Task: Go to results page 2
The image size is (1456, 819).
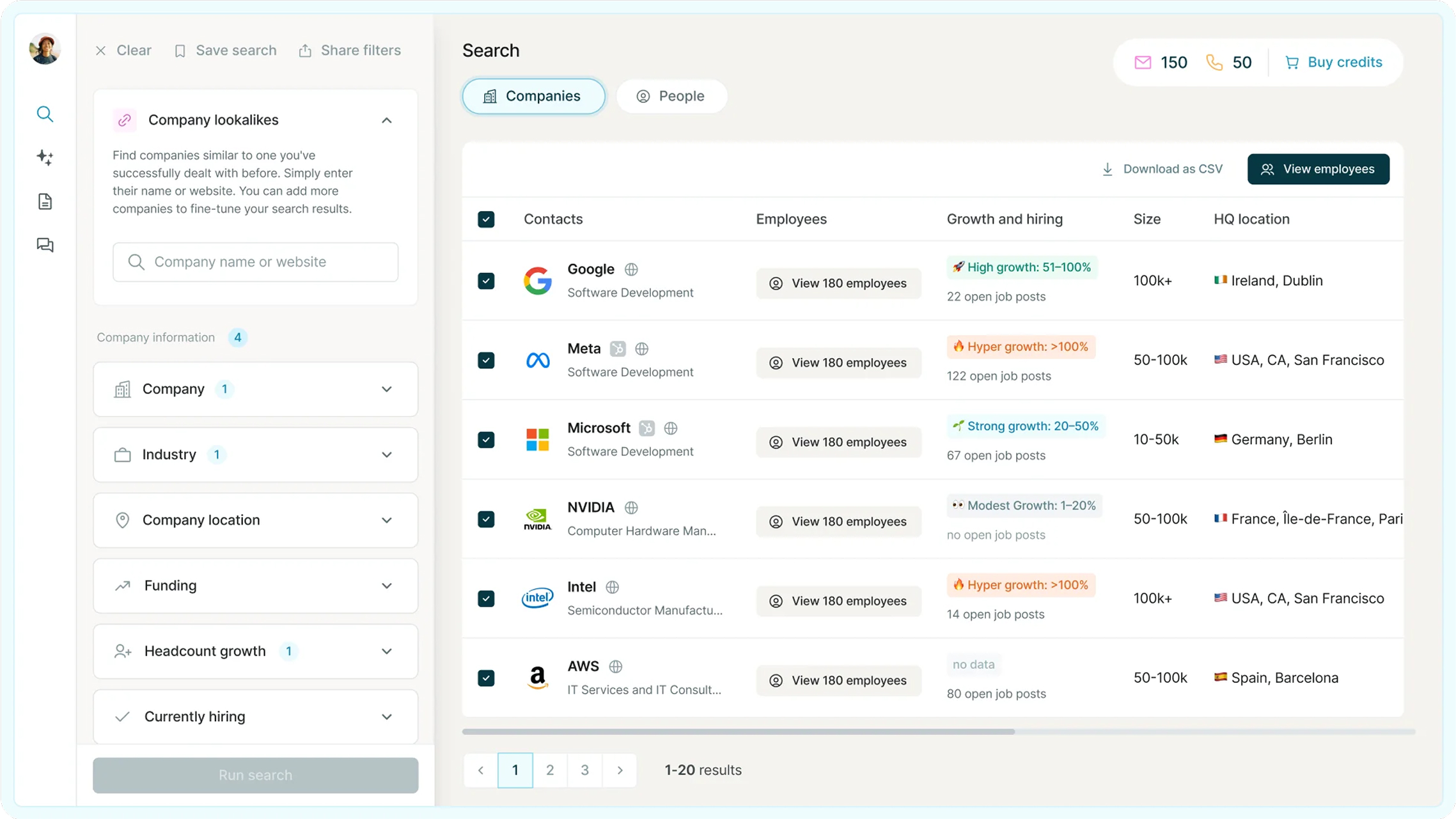Action: pos(549,770)
